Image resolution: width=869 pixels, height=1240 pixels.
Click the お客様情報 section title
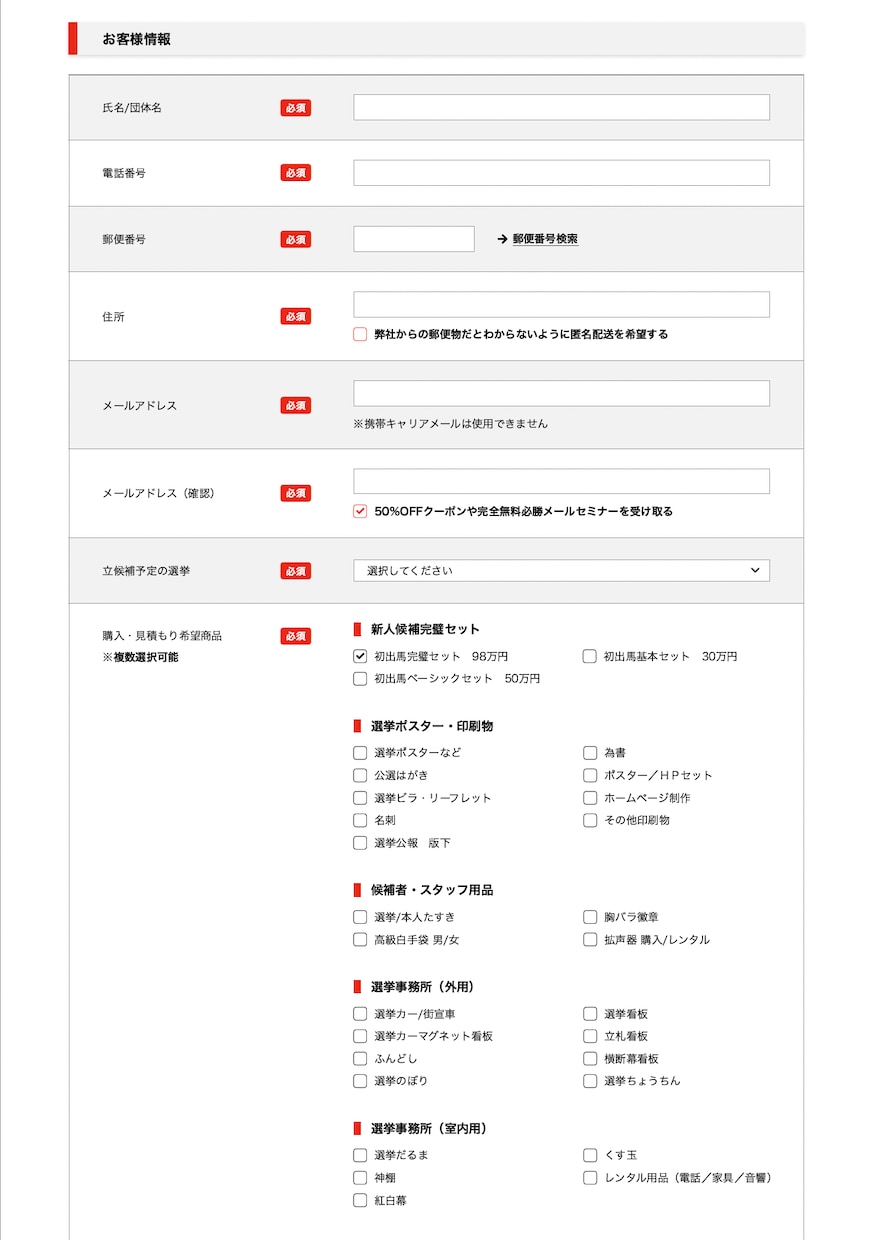[x=136, y=39]
